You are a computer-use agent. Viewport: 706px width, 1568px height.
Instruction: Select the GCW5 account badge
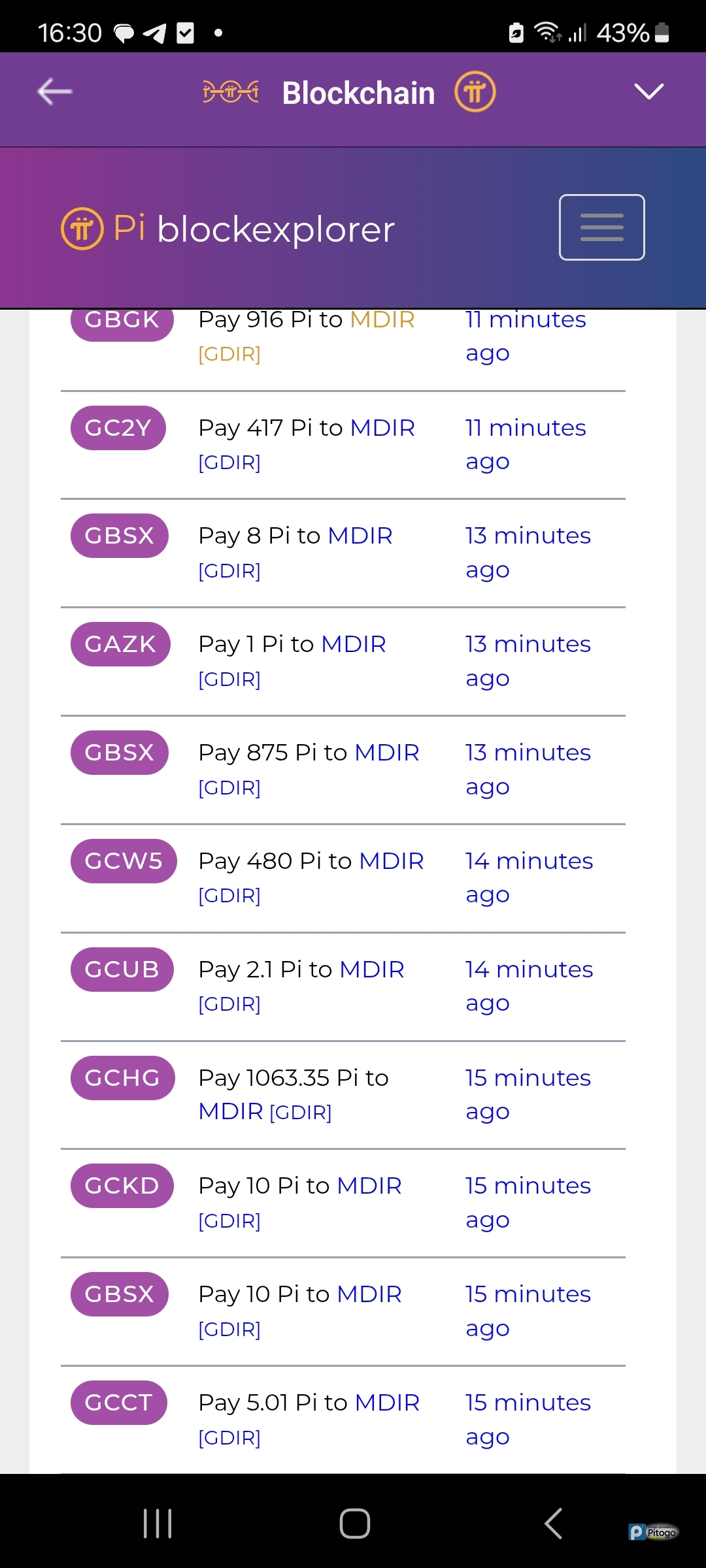[x=124, y=861]
